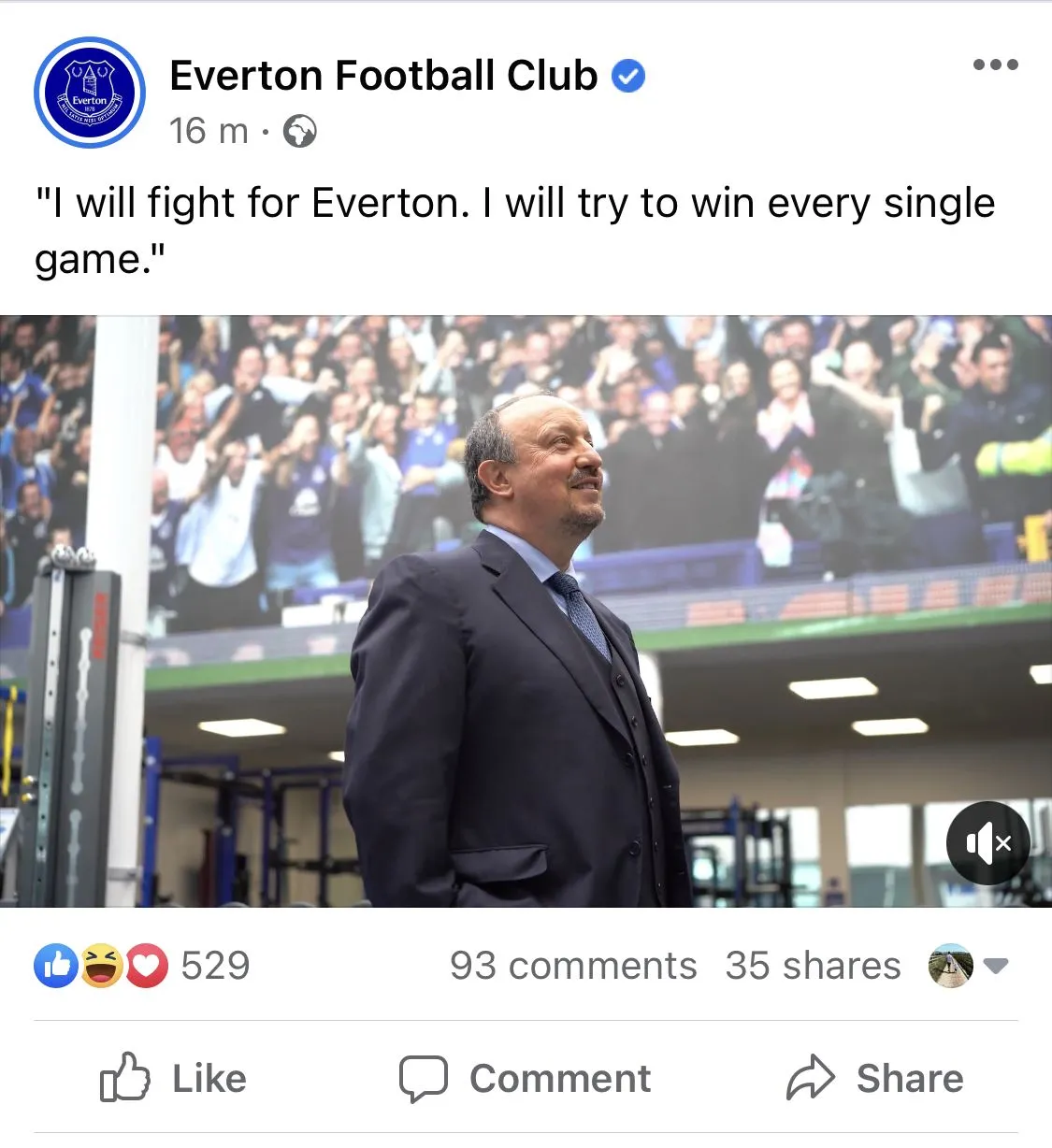View the 35 shares list

(x=813, y=966)
